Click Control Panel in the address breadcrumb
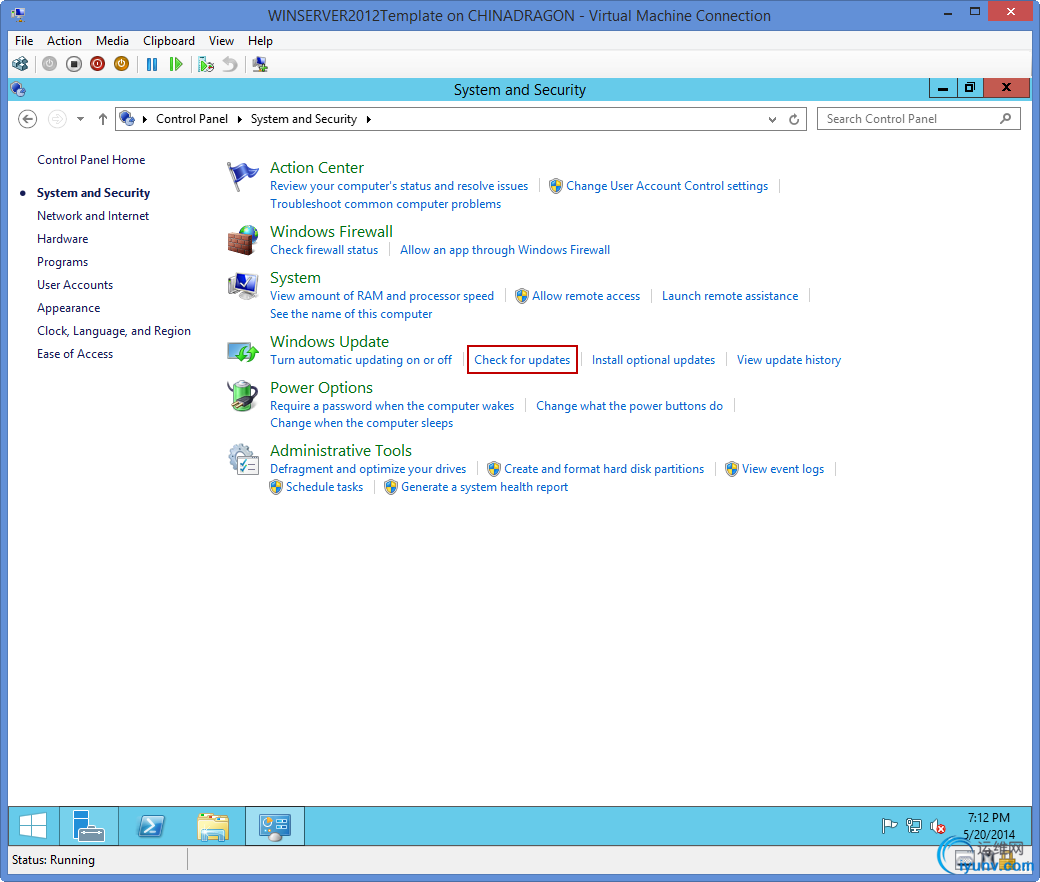This screenshot has width=1040, height=882. point(192,119)
